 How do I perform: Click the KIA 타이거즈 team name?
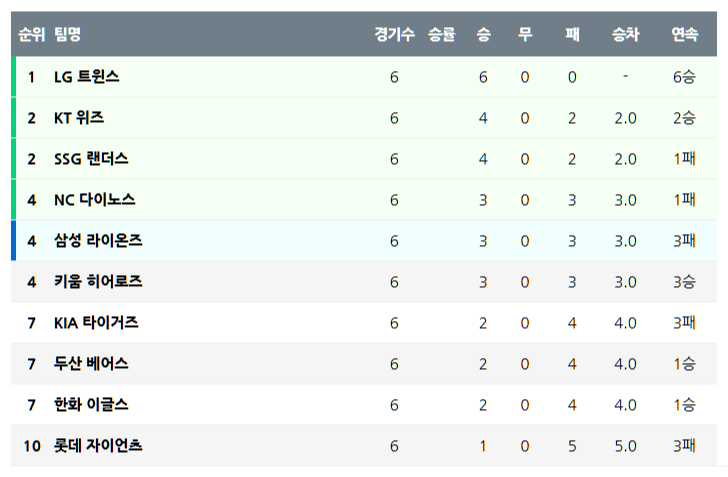point(96,323)
